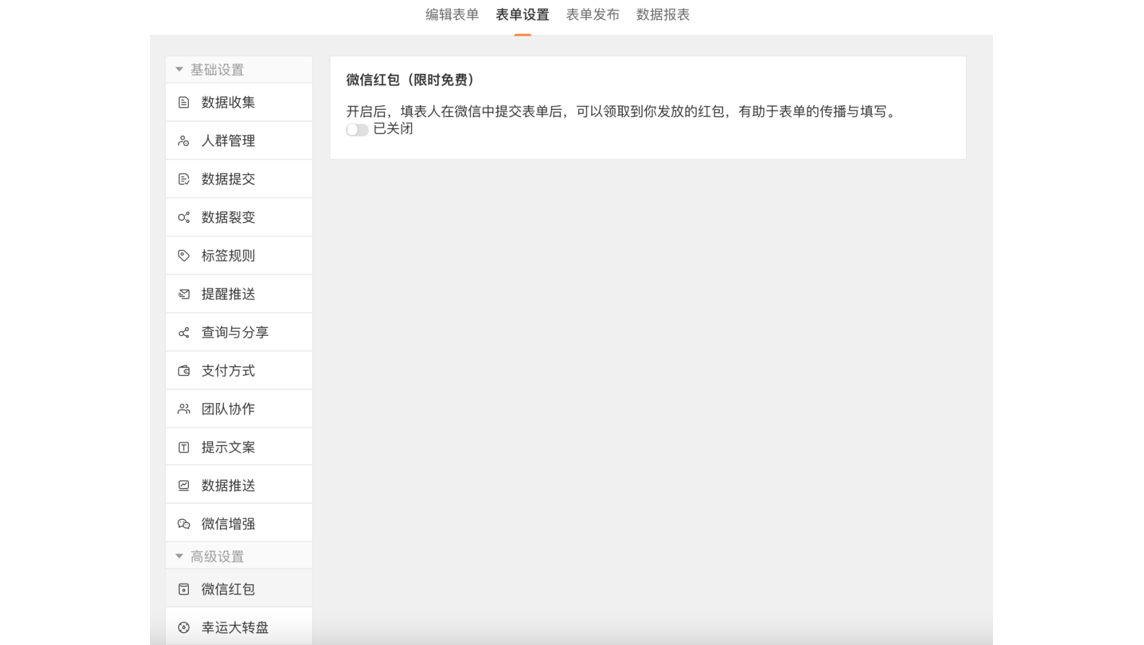The height and width of the screenshot is (645, 1144).
Task: Open 幸运大转盘 in the sidebar
Action: pos(239,627)
